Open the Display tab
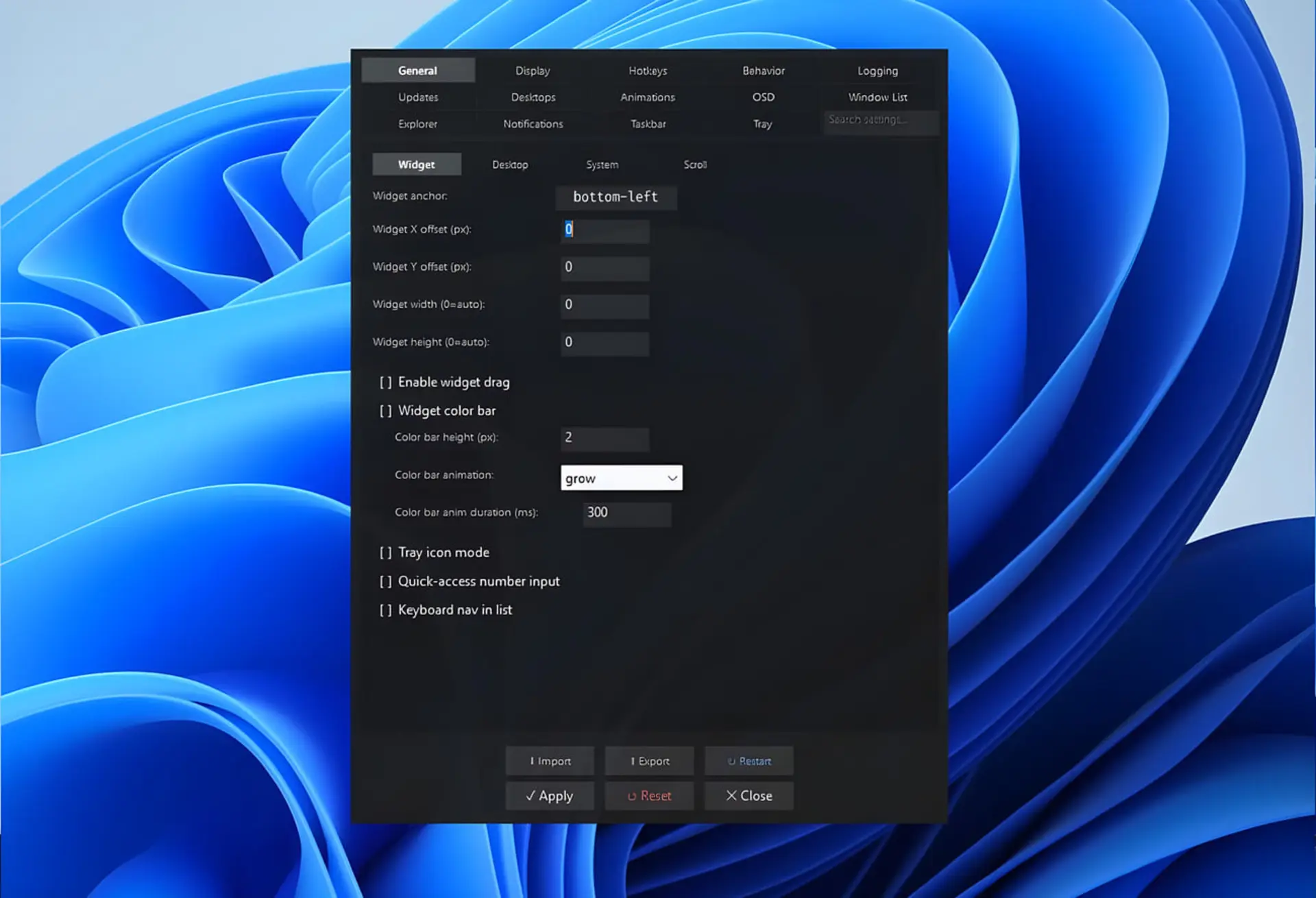Screen dimensions: 1316x898 click(x=533, y=71)
